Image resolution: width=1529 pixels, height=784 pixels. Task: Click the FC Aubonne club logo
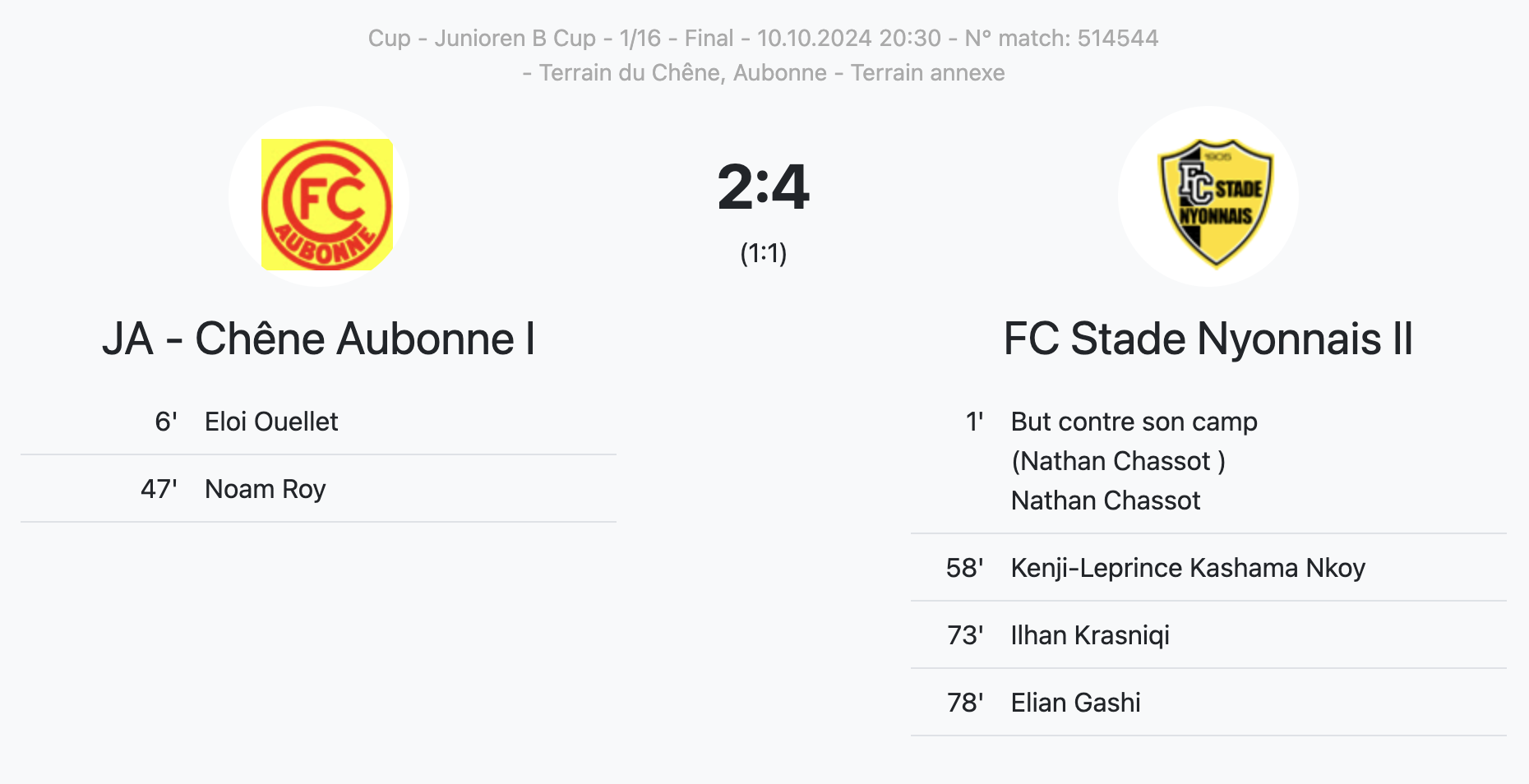(326, 204)
